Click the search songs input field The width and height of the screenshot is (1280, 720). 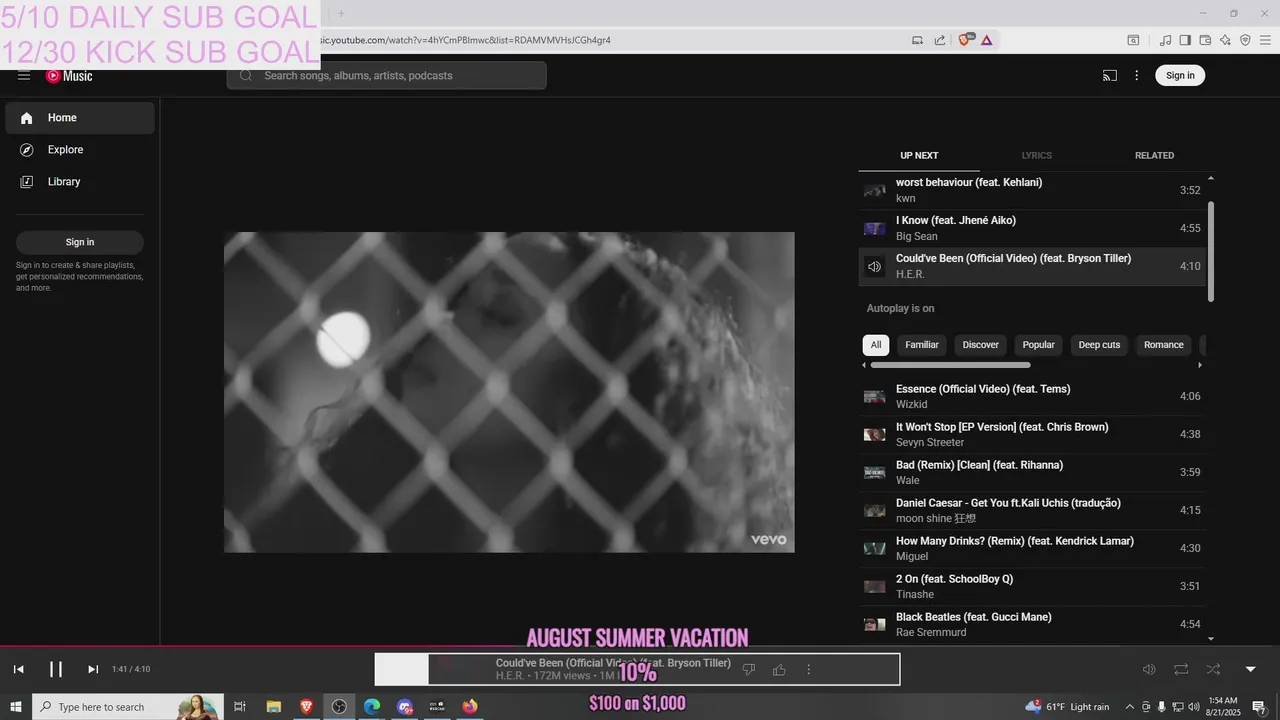[387, 76]
